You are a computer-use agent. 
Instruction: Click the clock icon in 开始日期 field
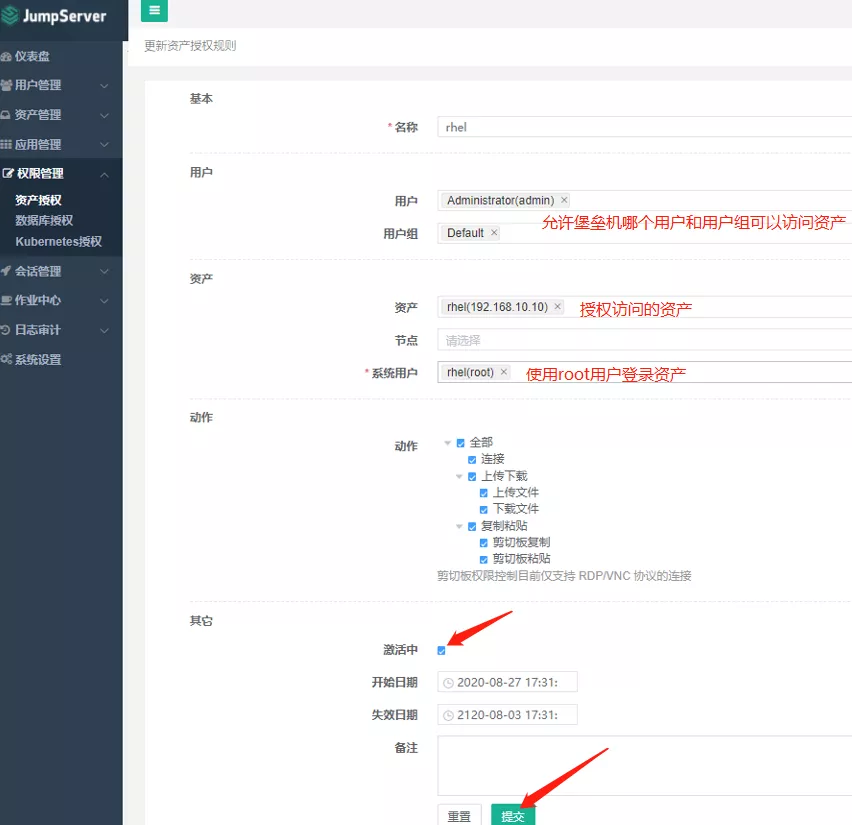point(448,683)
